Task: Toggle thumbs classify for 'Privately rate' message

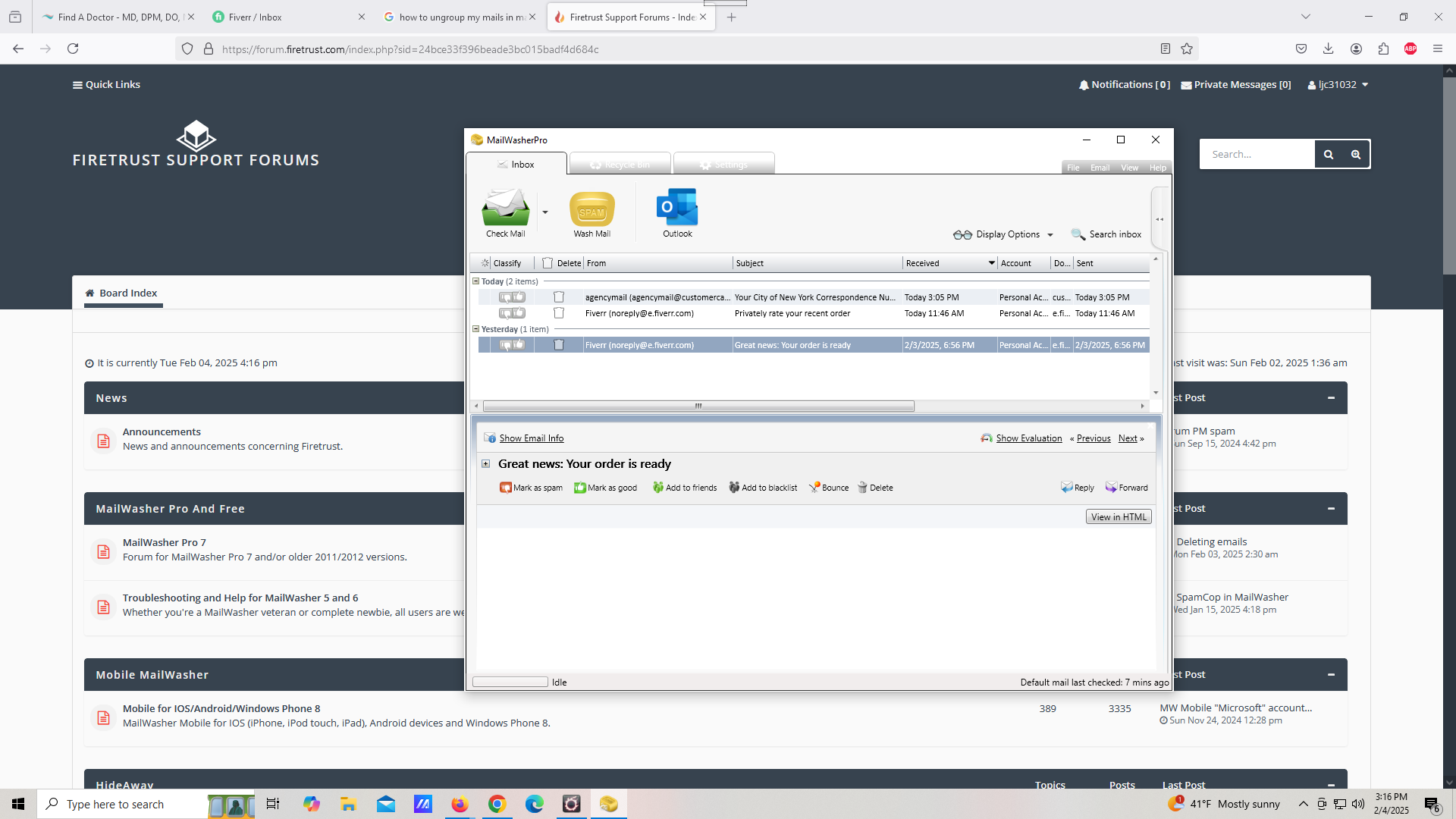Action: coord(512,313)
